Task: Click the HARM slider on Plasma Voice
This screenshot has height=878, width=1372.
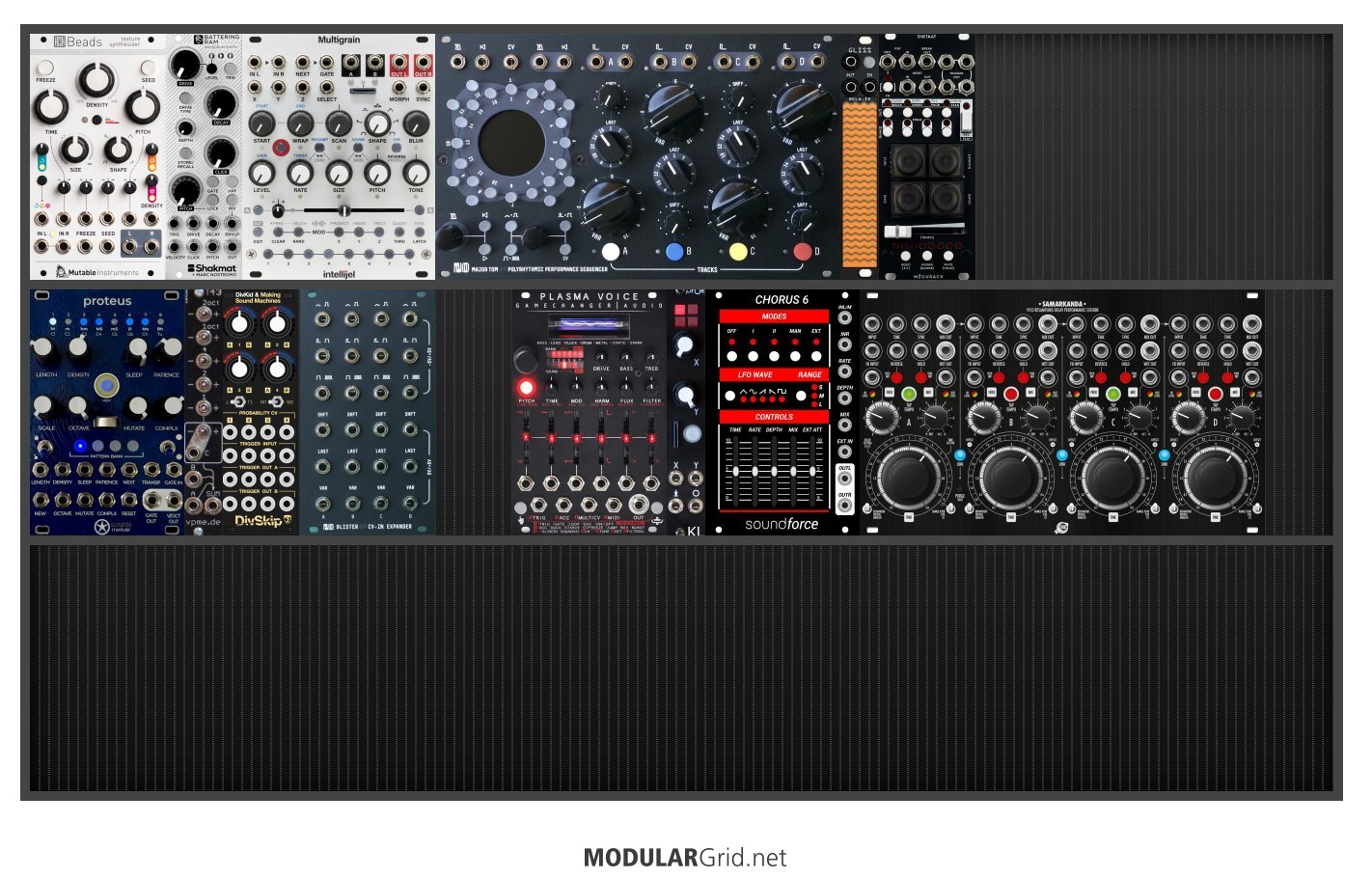Action: pyautogui.click(x=601, y=440)
